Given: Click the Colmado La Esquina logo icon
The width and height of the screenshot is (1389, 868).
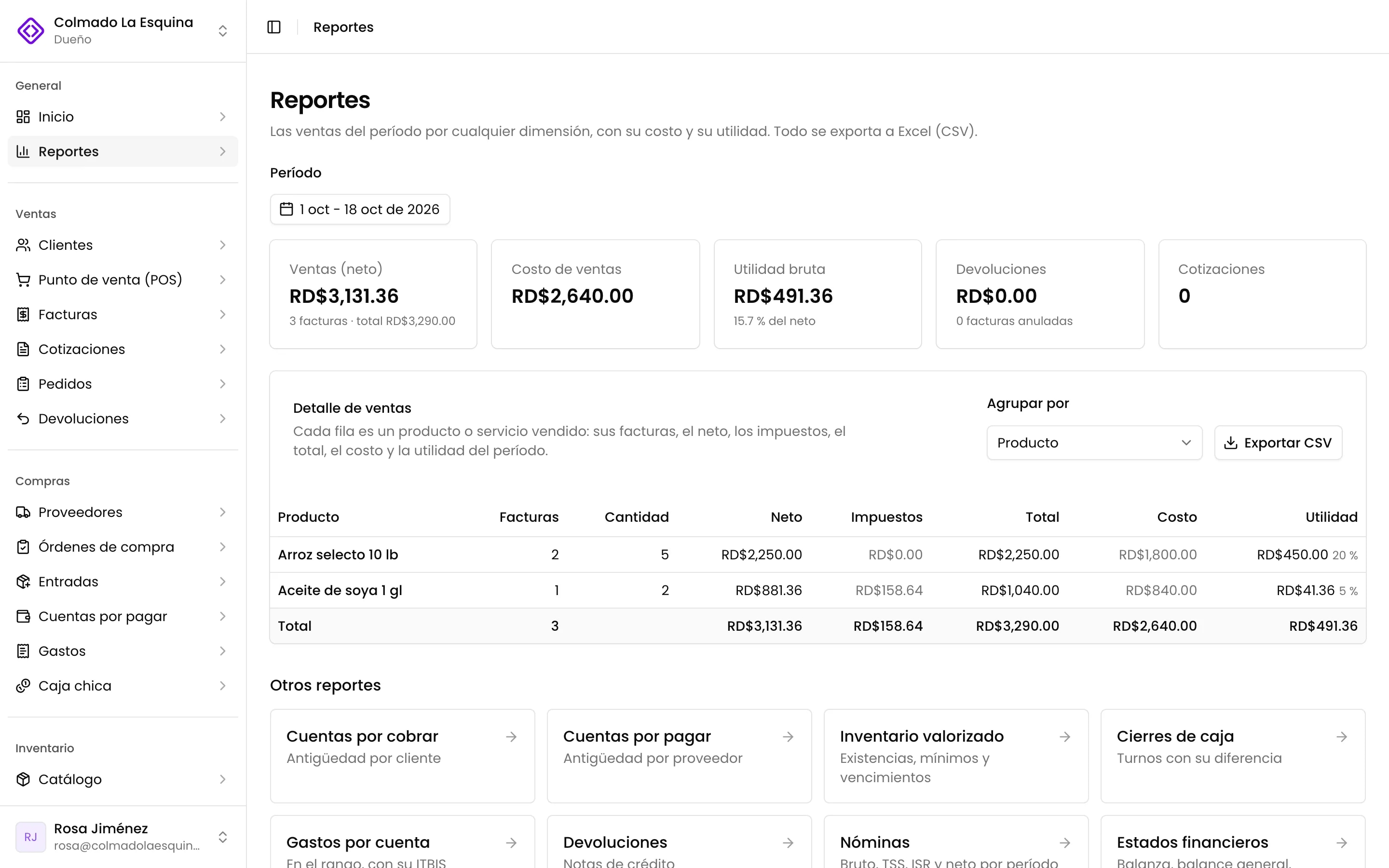Looking at the screenshot, I should (30, 30).
